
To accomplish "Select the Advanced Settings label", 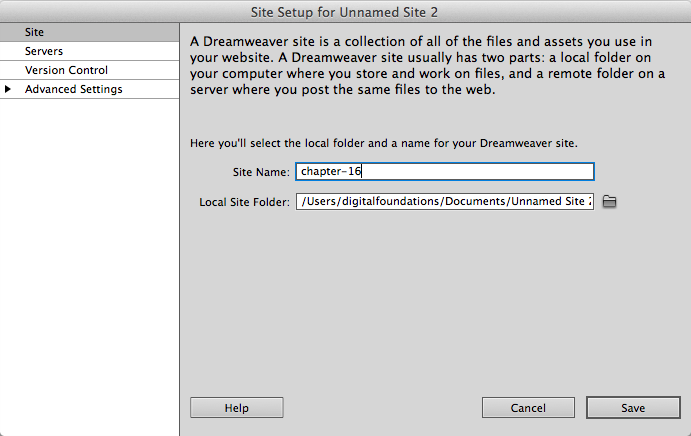I will point(74,90).
